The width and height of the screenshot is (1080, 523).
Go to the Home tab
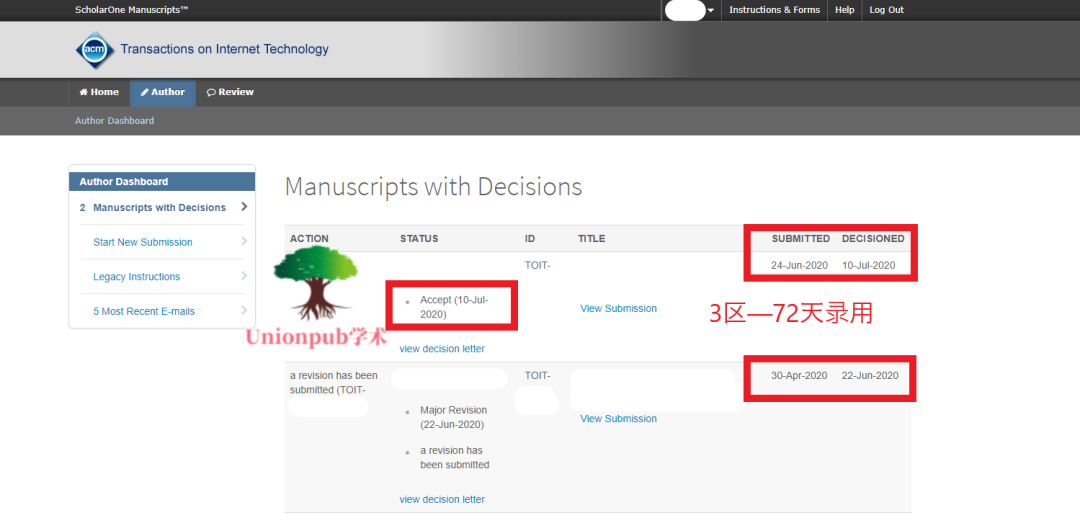tap(99, 92)
